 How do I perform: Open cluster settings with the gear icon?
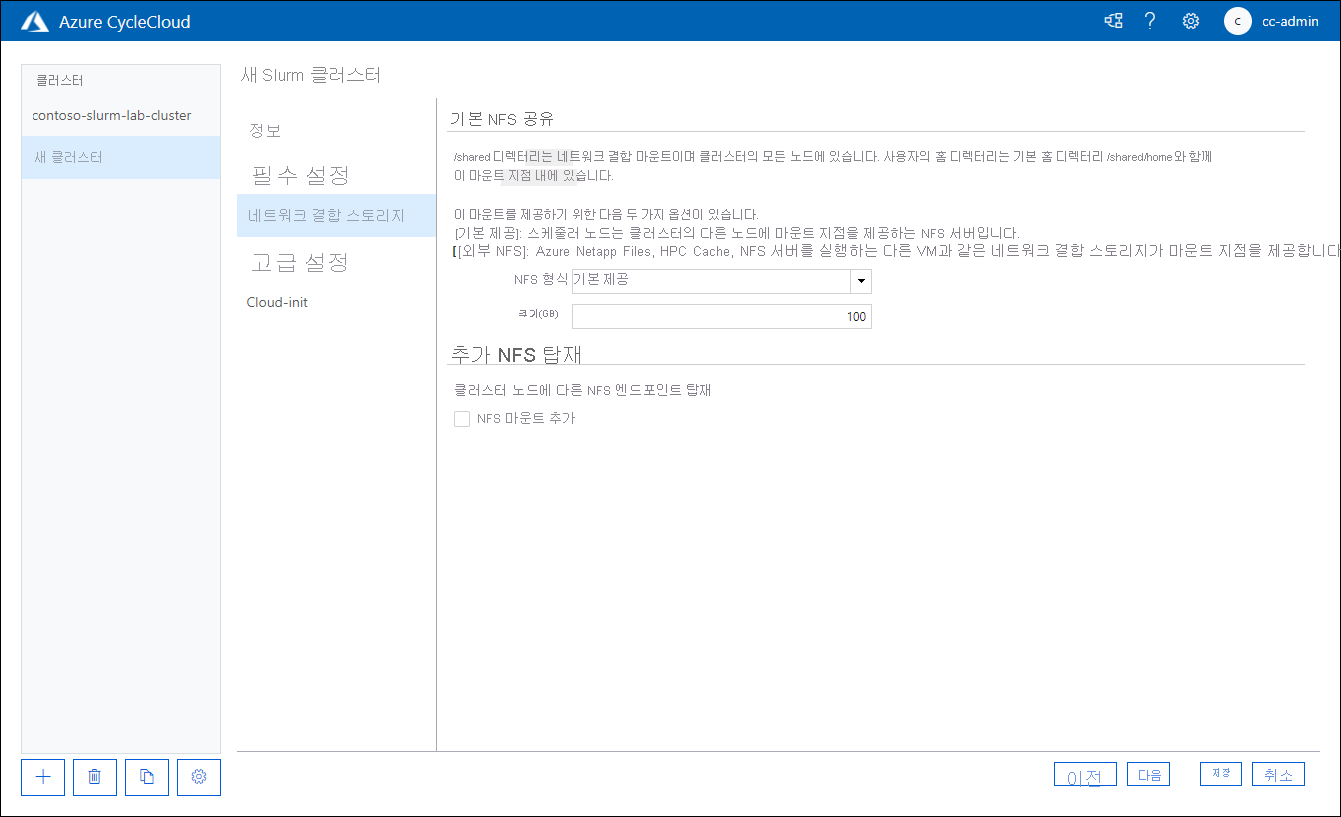[198, 777]
